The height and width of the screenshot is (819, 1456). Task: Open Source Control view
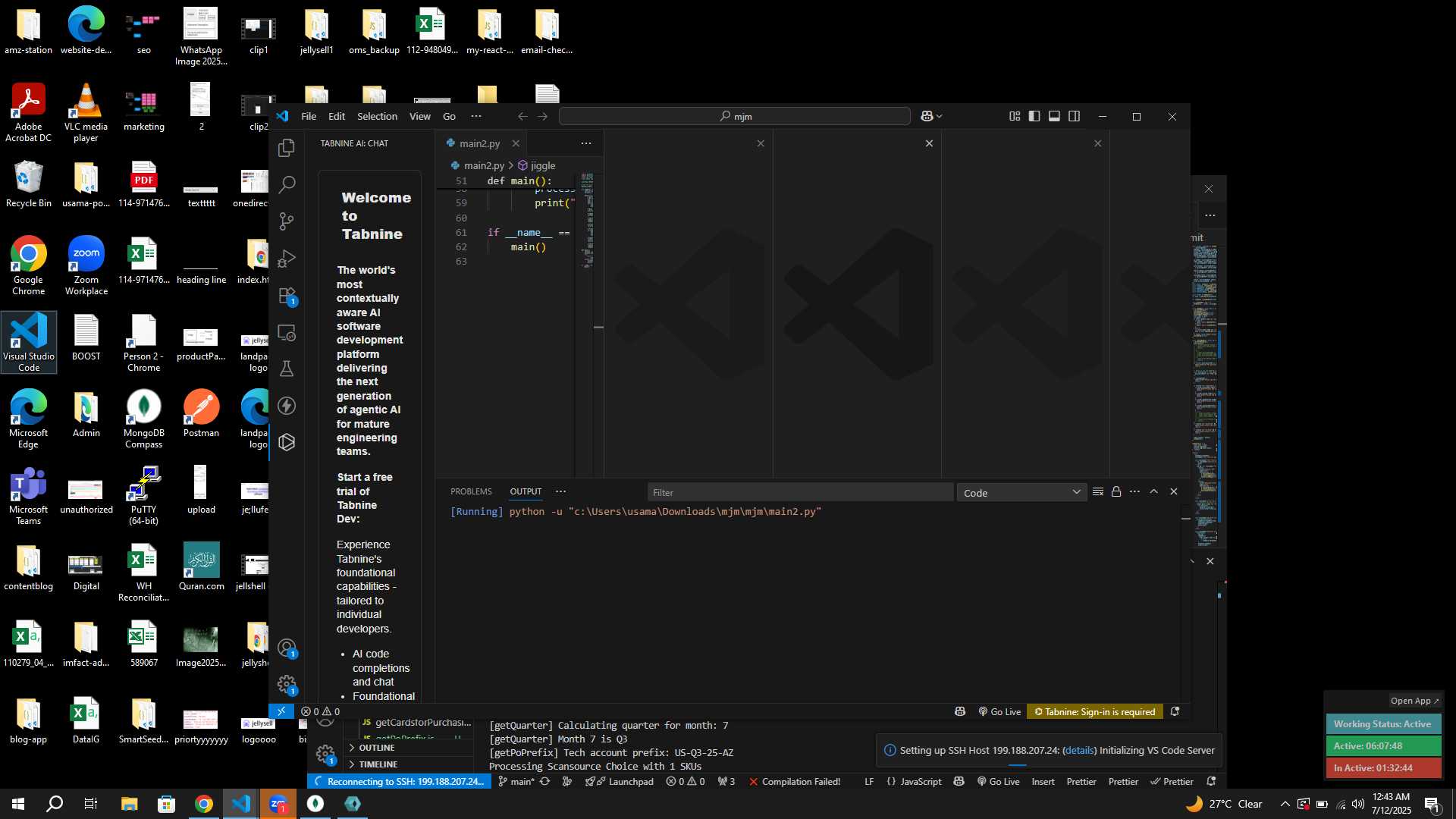[287, 221]
